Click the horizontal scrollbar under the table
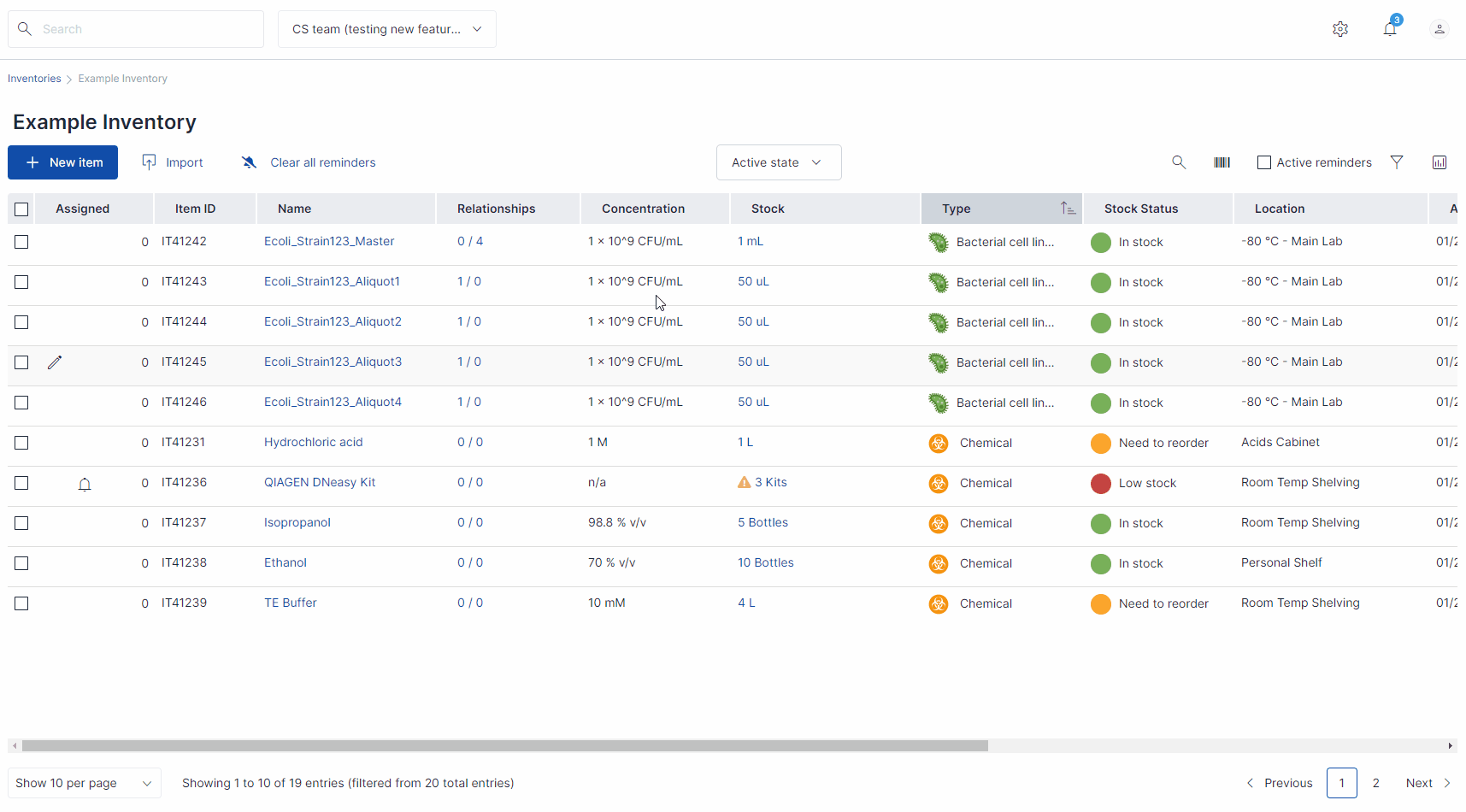The height and width of the screenshot is (812, 1466). (504, 746)
